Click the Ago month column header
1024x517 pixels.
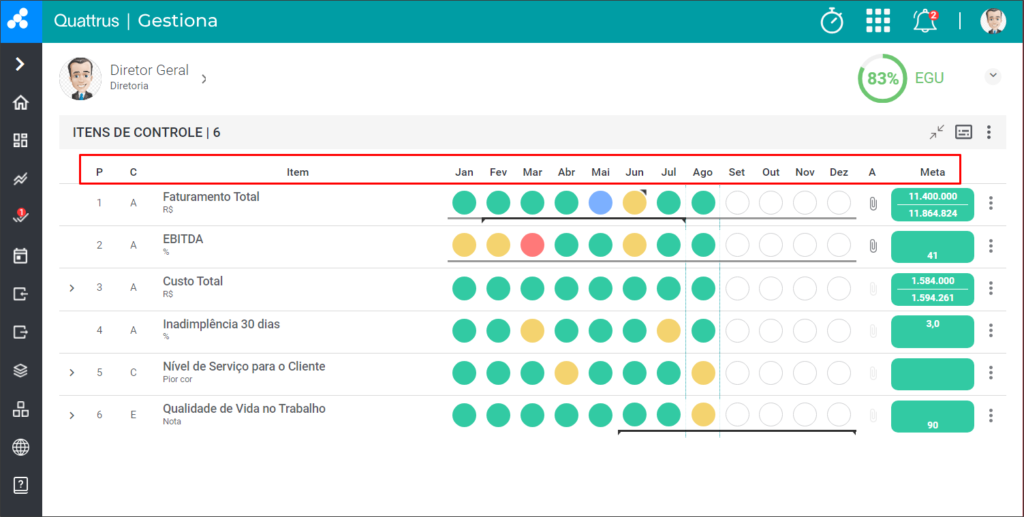coord(703,172)
